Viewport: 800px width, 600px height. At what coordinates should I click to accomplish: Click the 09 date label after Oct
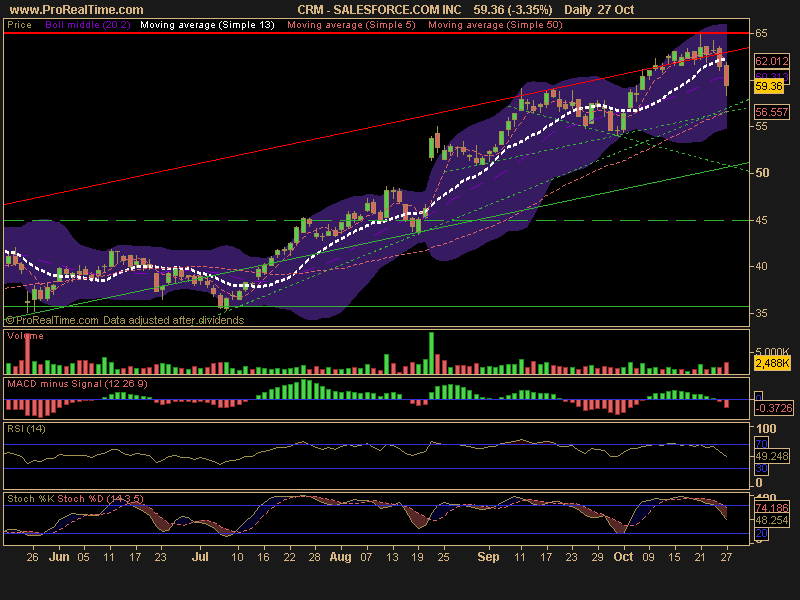648,557
